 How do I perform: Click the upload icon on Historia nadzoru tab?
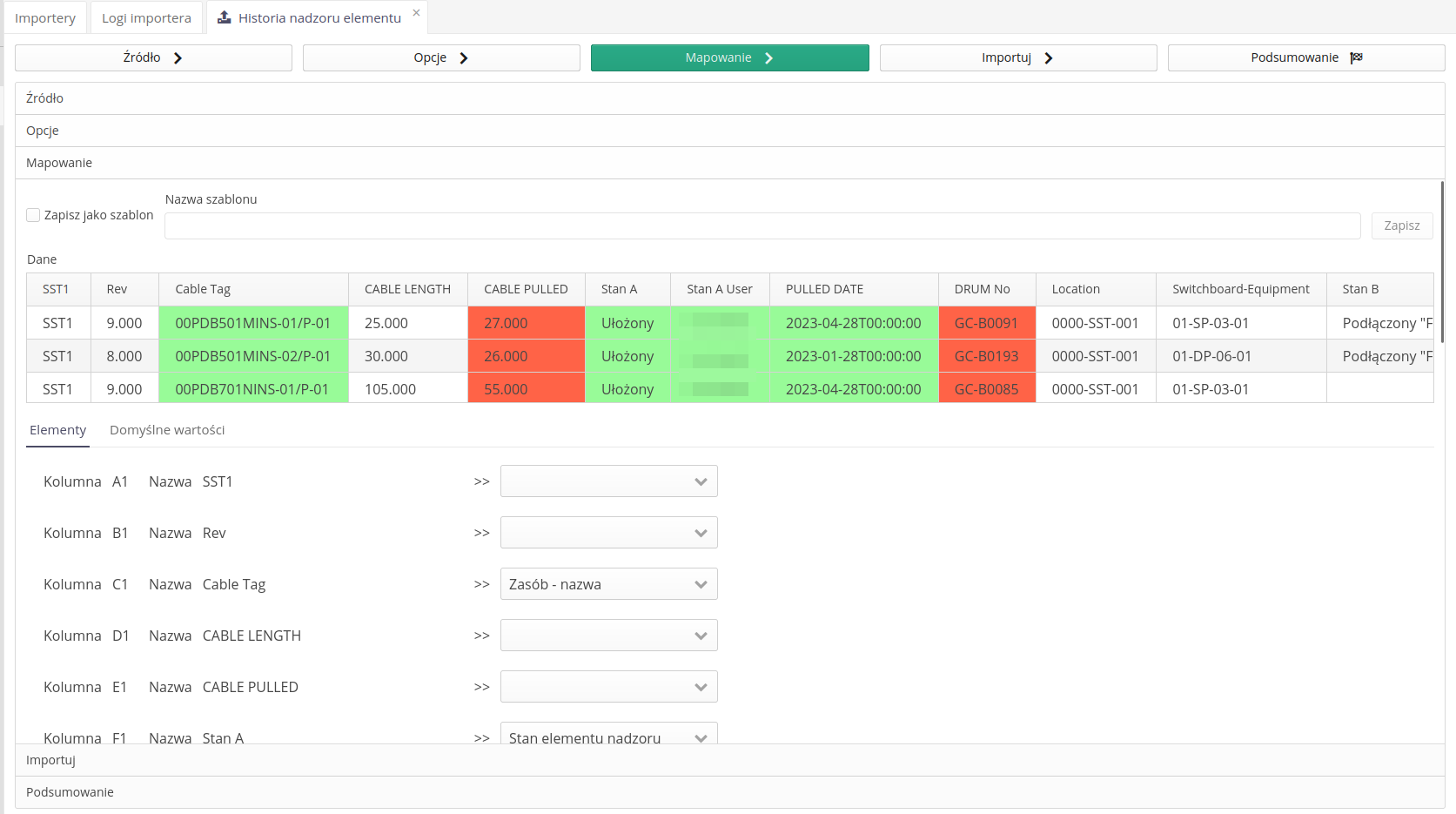coord(224,17)
